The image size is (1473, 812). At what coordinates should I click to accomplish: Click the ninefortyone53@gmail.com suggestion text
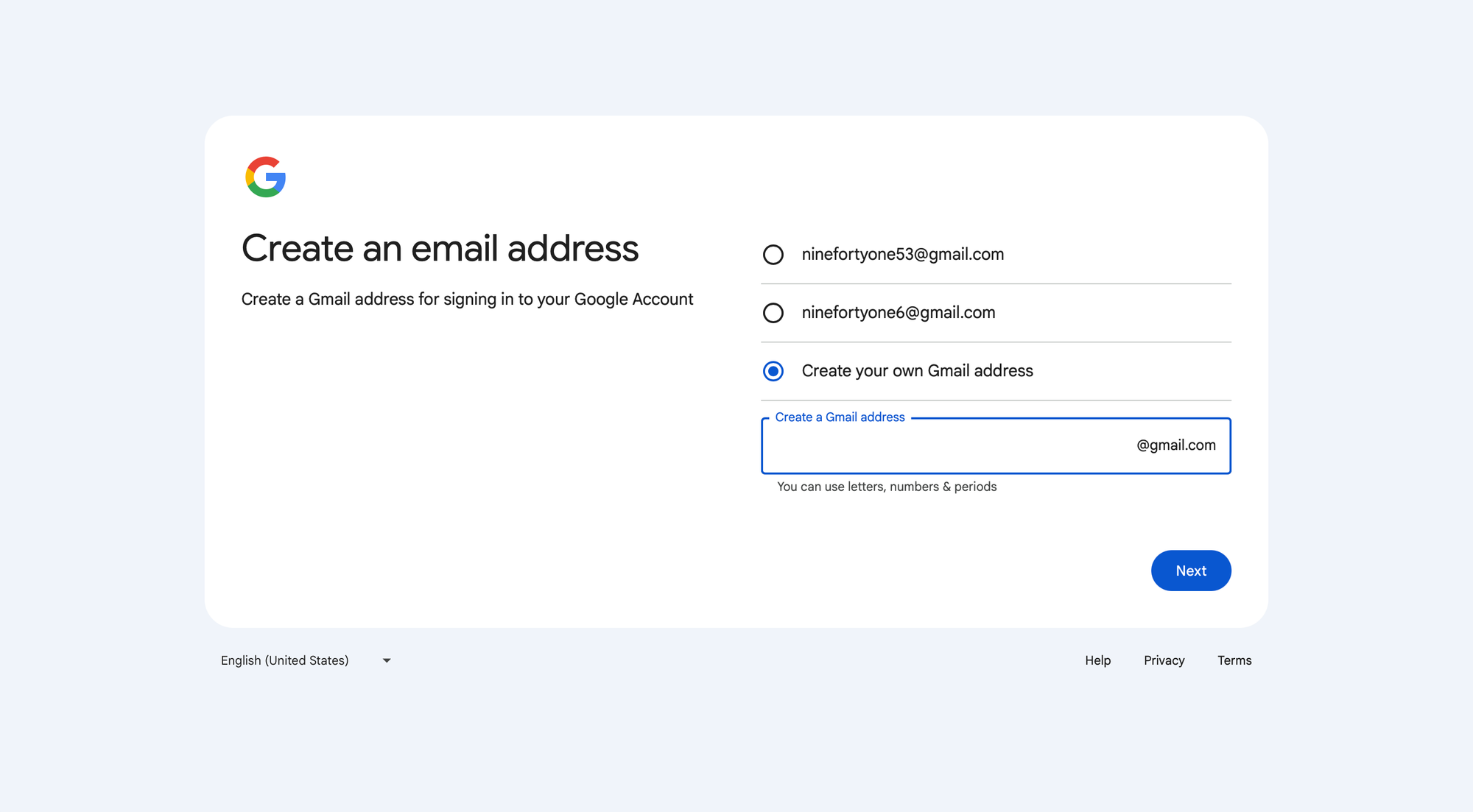[902, 255]
